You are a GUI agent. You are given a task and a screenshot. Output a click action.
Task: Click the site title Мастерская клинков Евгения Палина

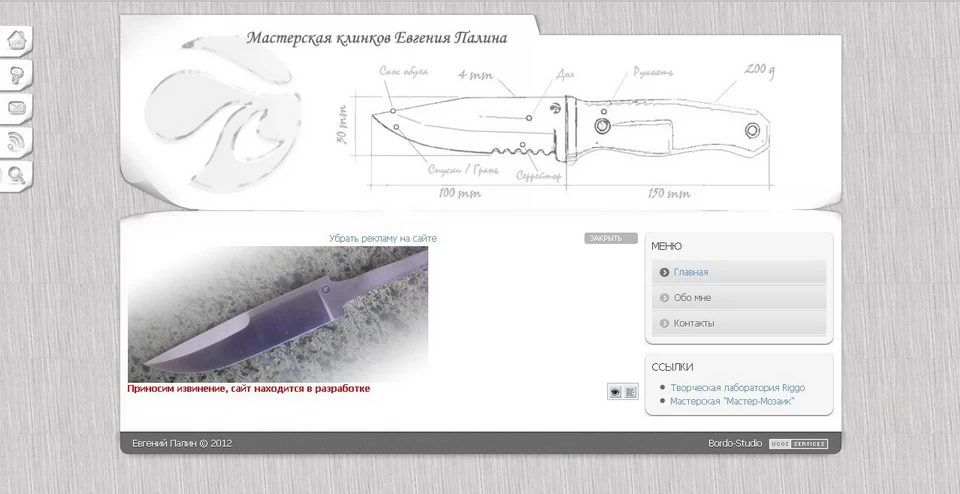(x=377, y=39)
